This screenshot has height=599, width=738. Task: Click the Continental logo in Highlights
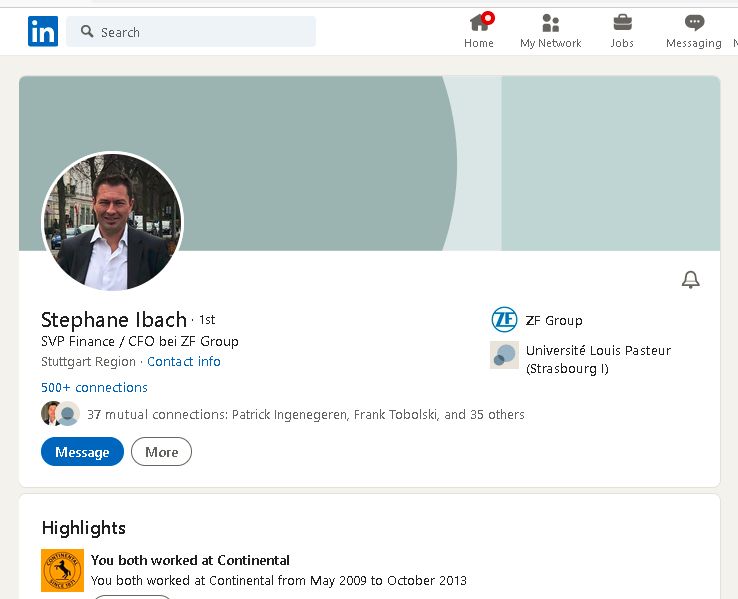pos(62,570)
